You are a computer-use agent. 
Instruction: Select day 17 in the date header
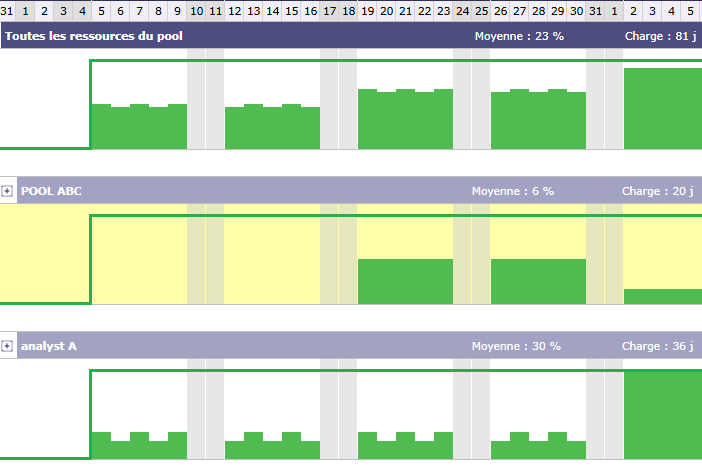click(329, 10)
